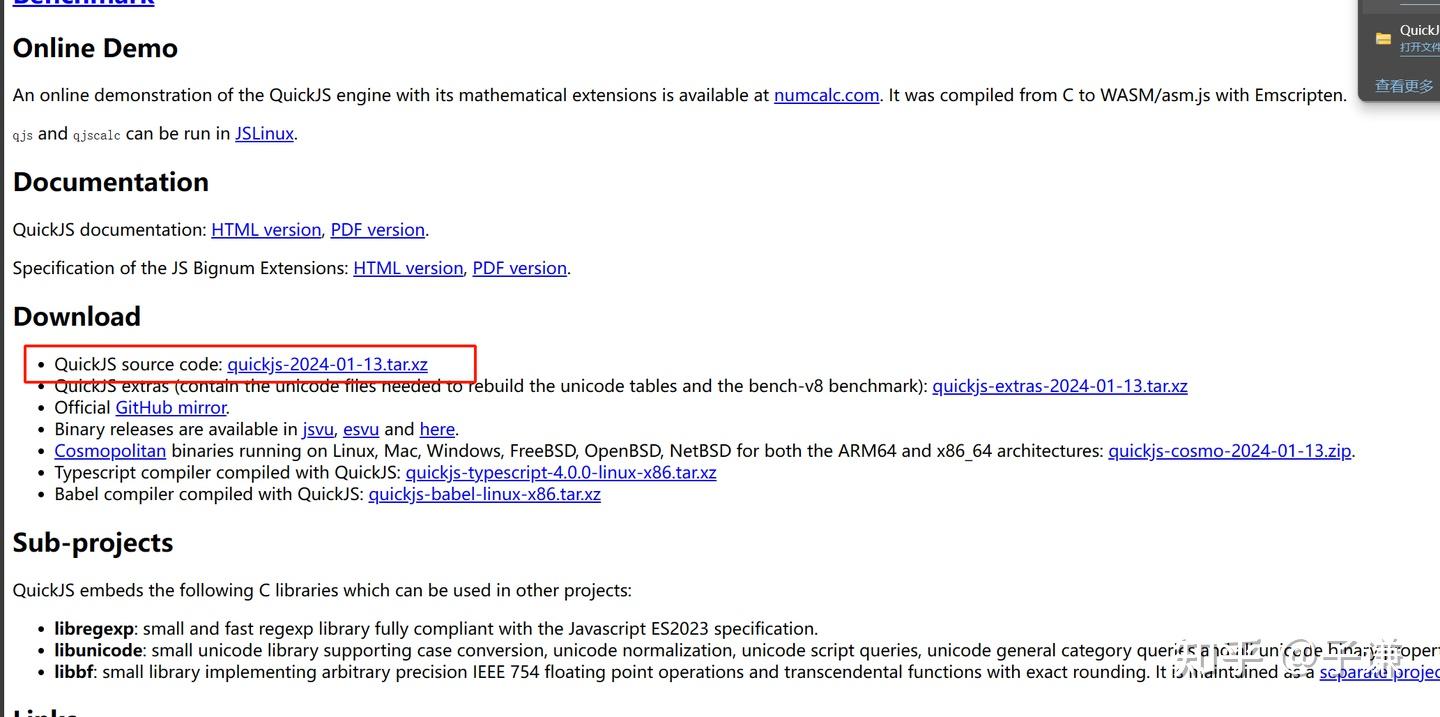Open the esvu binary releases link
Image resolution: width=1440 pixels, height=717 pixels.
tap(361, 429)
